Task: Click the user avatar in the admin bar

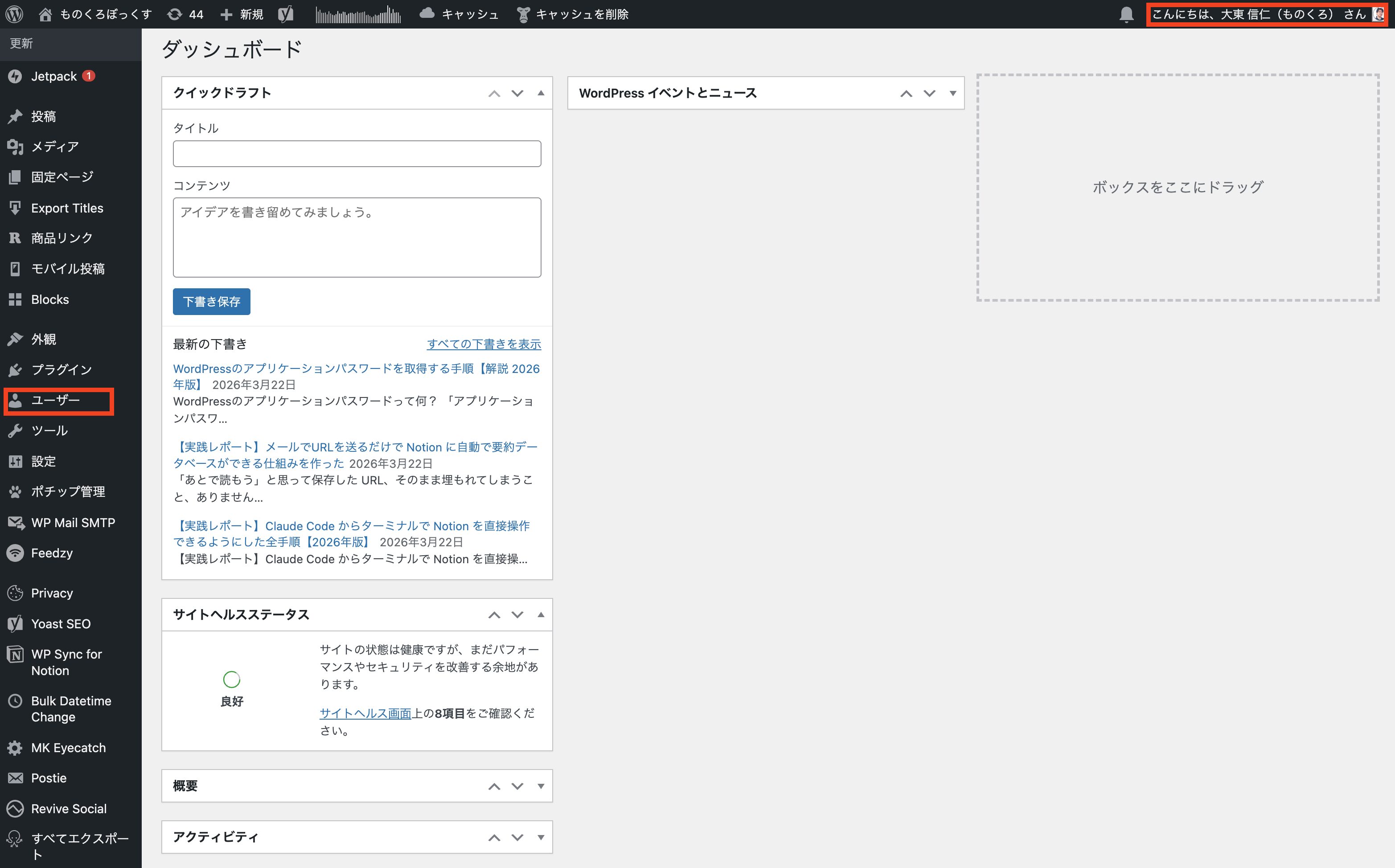Action: click(x=1378, y=14)
